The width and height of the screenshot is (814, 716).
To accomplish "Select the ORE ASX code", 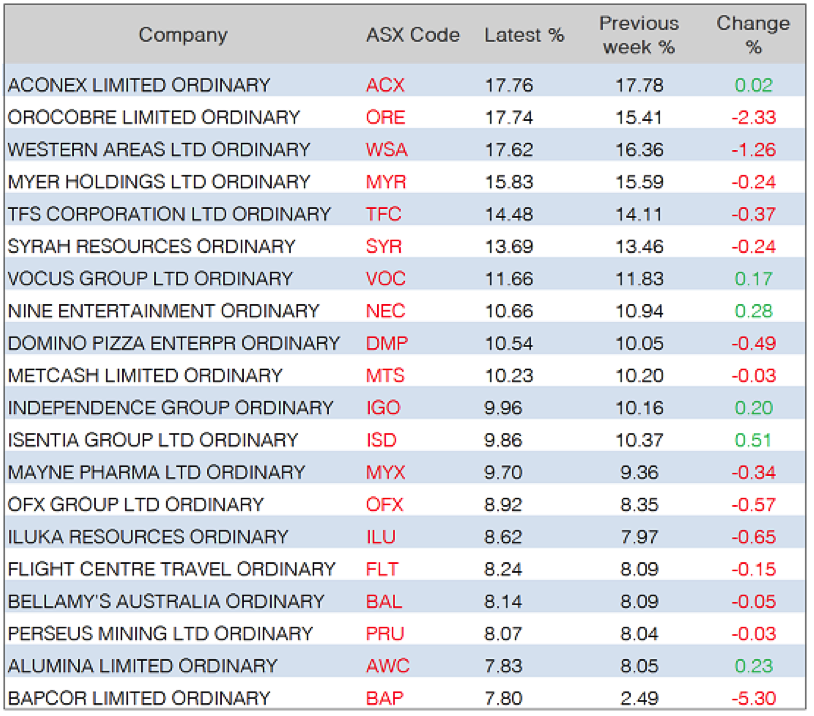I will (x=385, y=117).
